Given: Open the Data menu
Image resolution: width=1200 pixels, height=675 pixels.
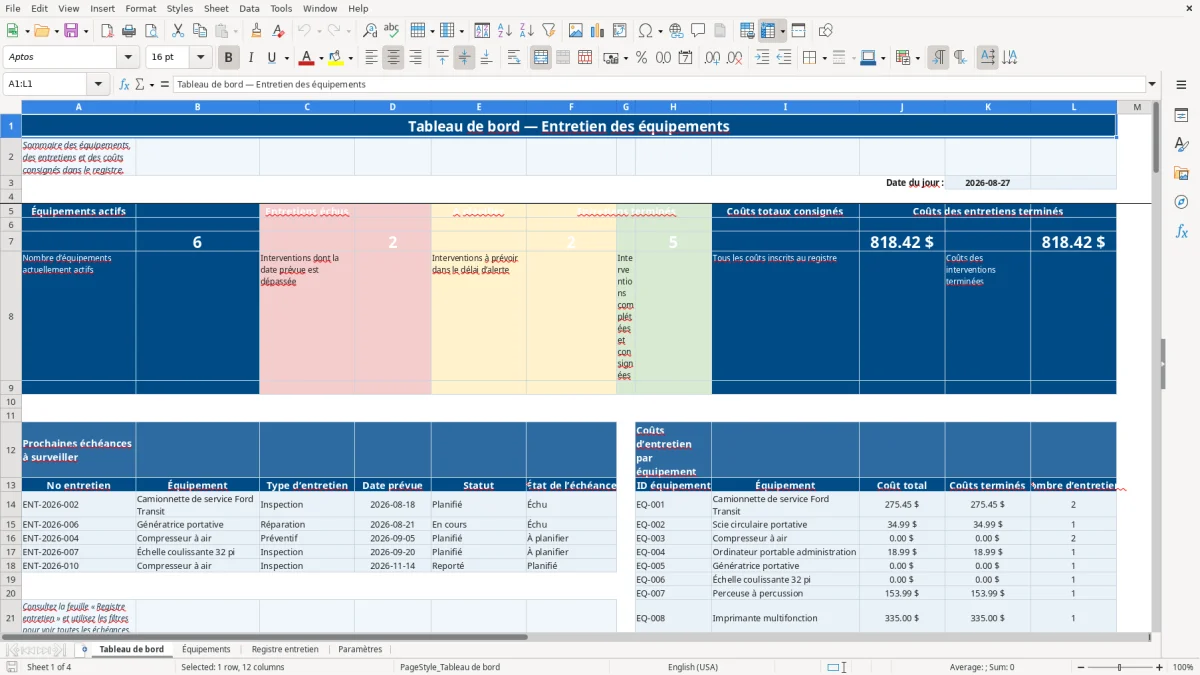Looking at the screenshot, I should pyautogui.click(x=249, y=8).
